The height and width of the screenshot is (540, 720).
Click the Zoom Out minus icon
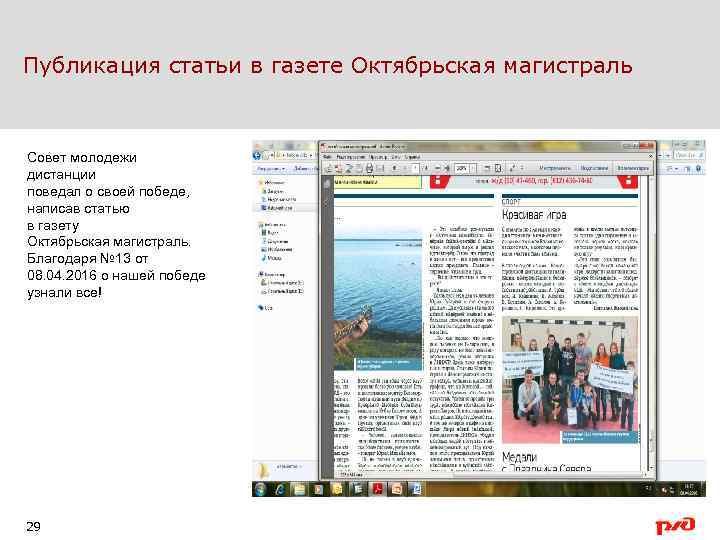438,168
